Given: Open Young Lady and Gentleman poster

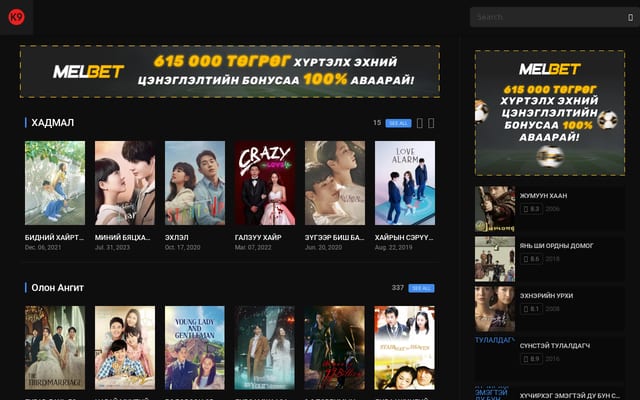Looking at the screenshot, I should [x=195, y=348].
